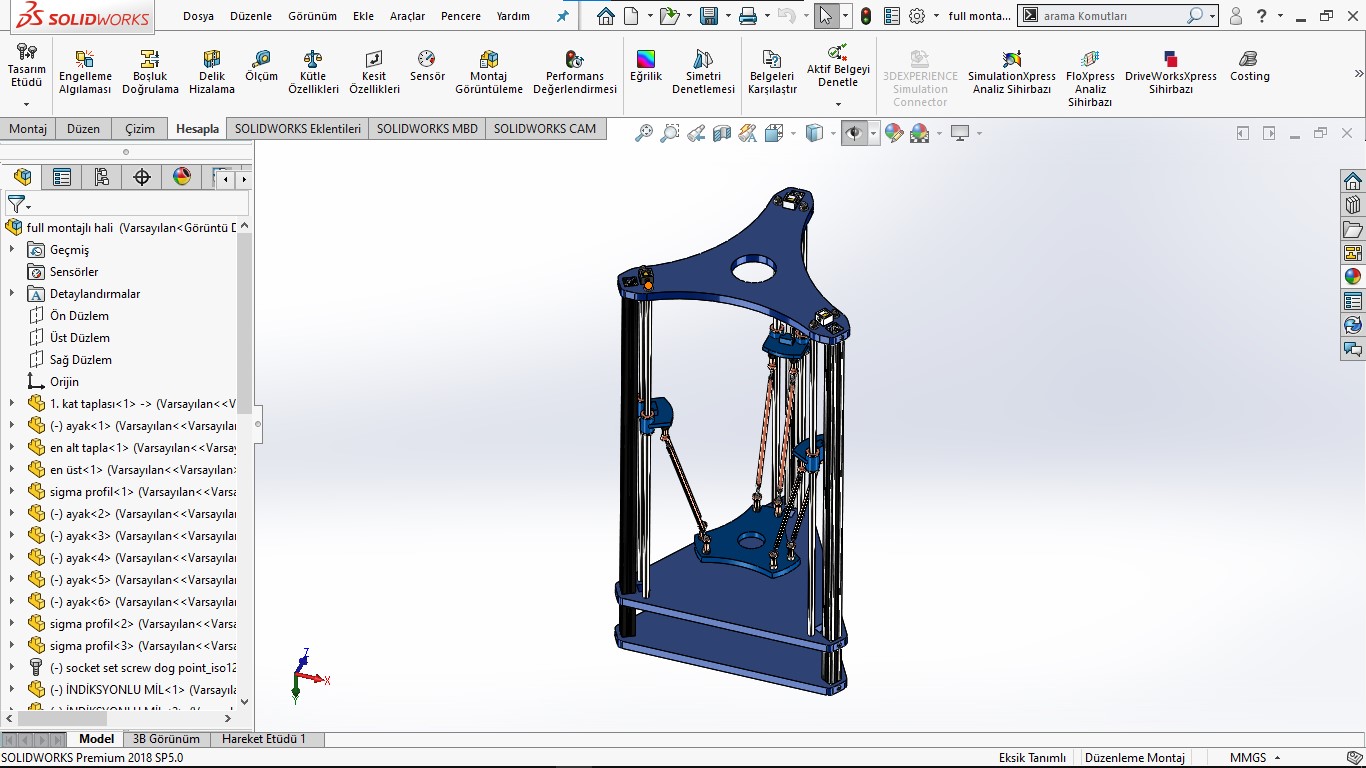Screen dimensions: 1366x768
Task: Open Kesit Özellikleri section properties
Action: [x=374, y=72]
